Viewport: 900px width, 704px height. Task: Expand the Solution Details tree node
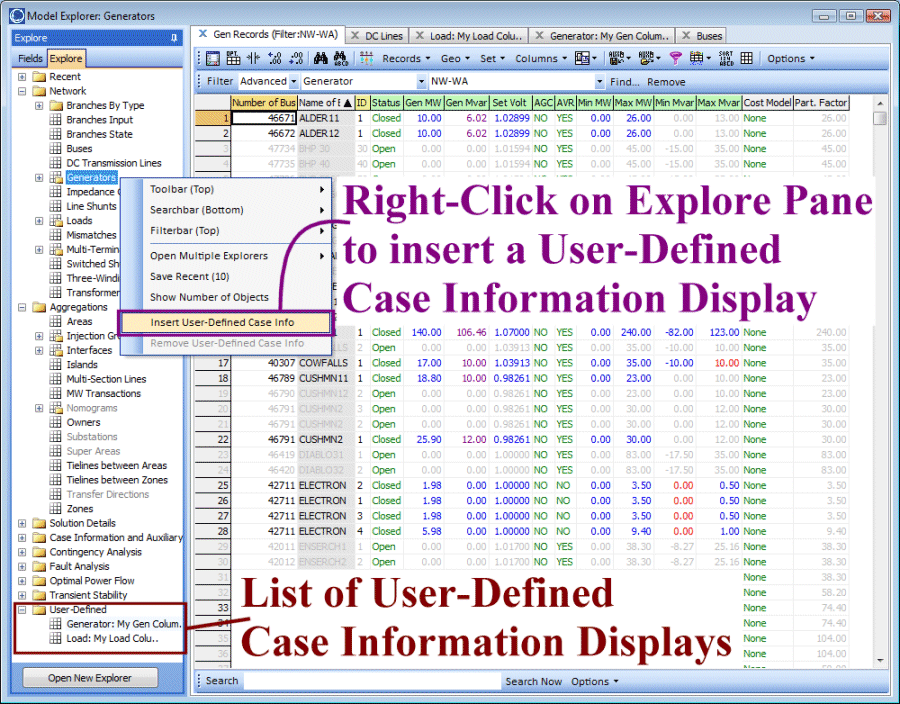(23, 524)
